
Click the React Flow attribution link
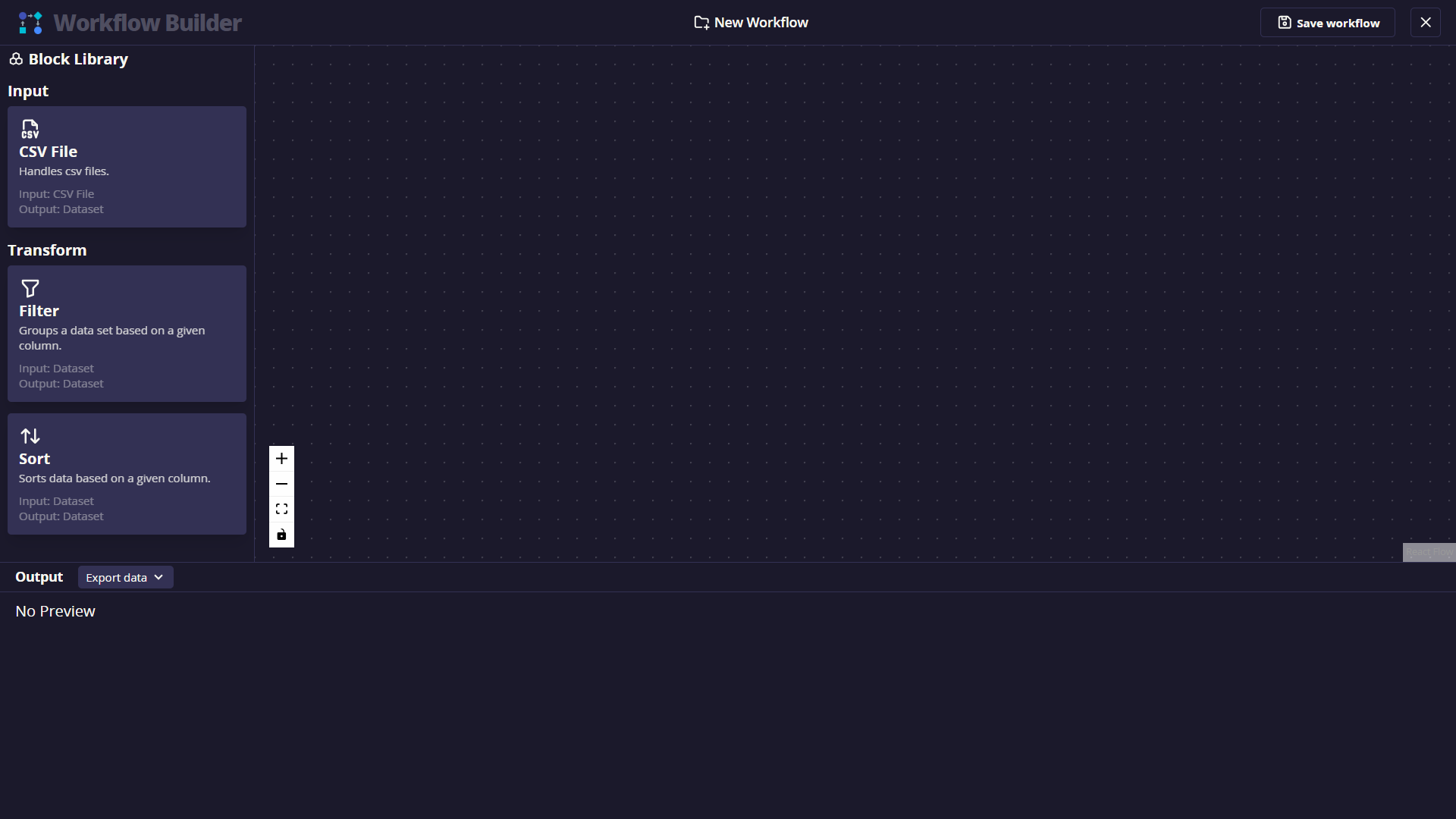[1429, 552]
